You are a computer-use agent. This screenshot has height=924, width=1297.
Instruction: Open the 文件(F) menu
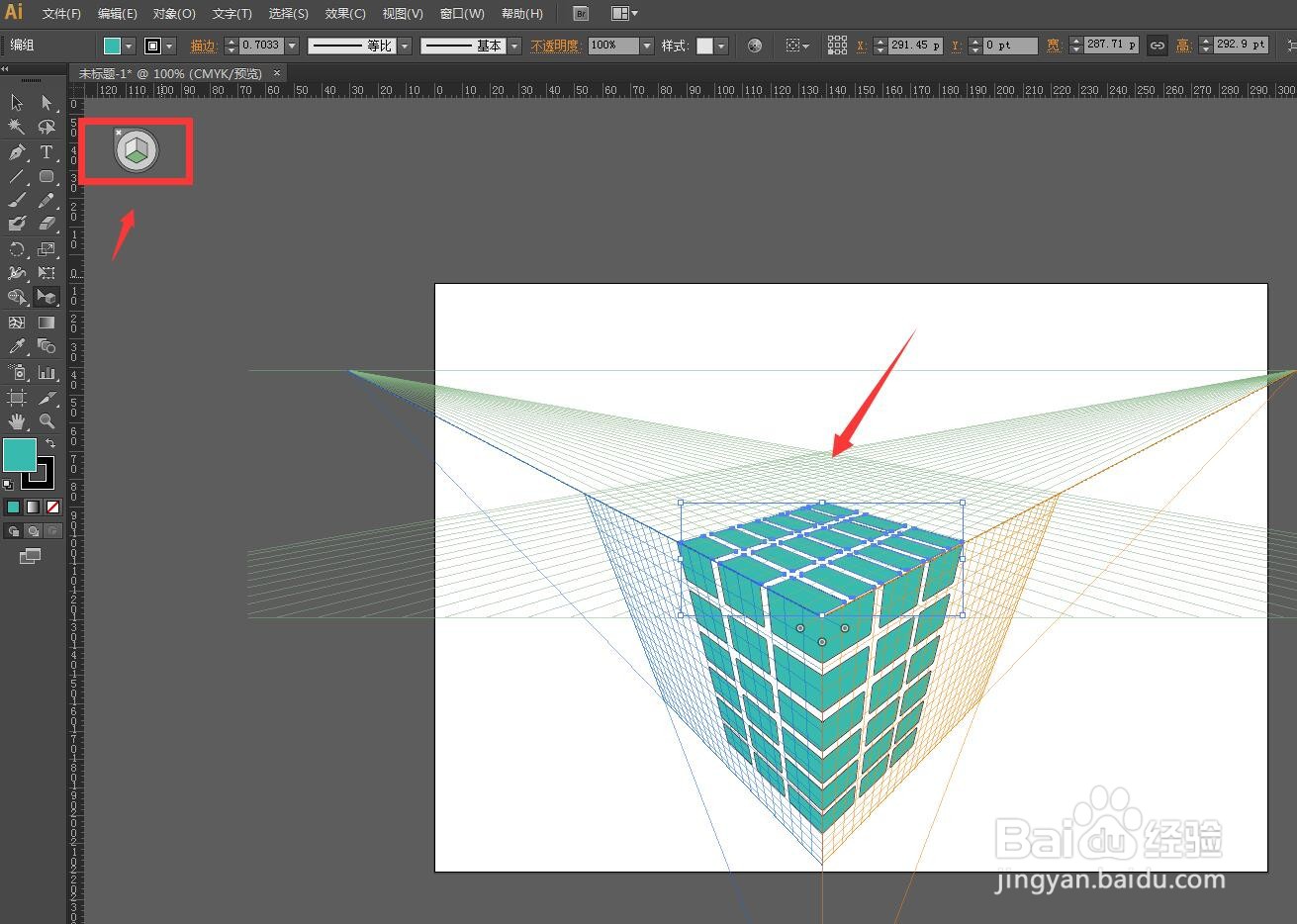pos(61,14)
